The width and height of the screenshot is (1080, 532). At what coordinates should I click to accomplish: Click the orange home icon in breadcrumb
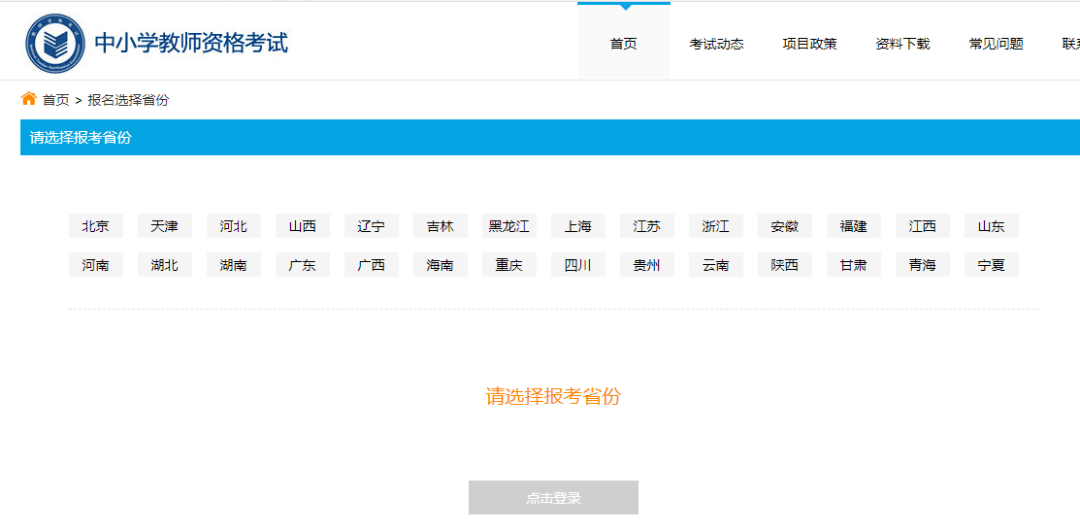(28, 99)
